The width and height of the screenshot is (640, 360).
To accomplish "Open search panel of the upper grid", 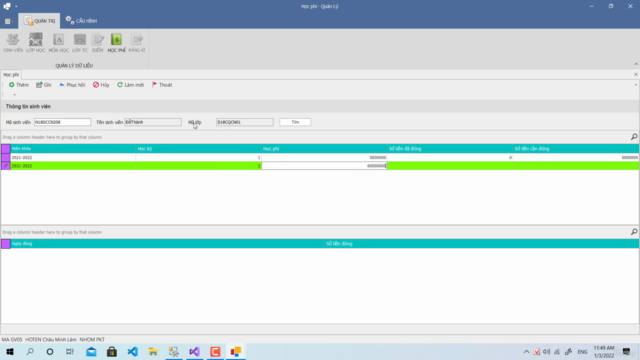I will click(634, 137).
